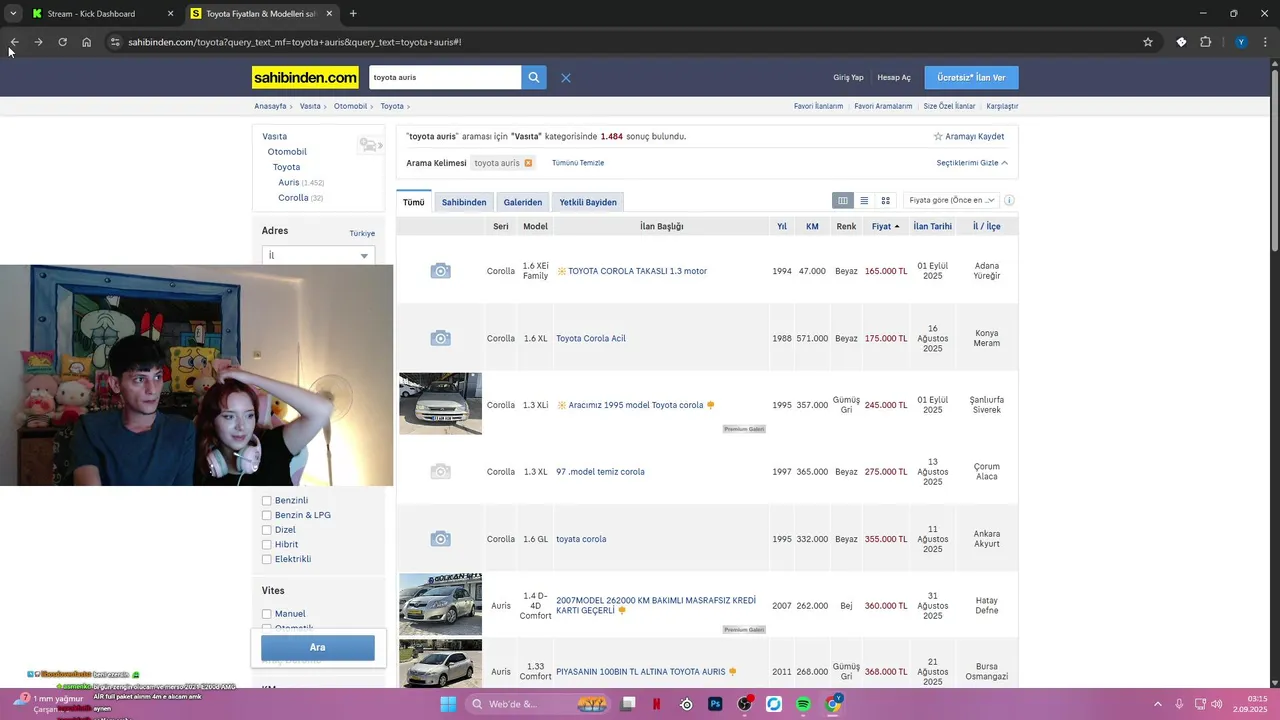This screenshot has width=1280, height=720.
Task: Check the Hibrit fuel checkbox
Action: tap(267, 545)
